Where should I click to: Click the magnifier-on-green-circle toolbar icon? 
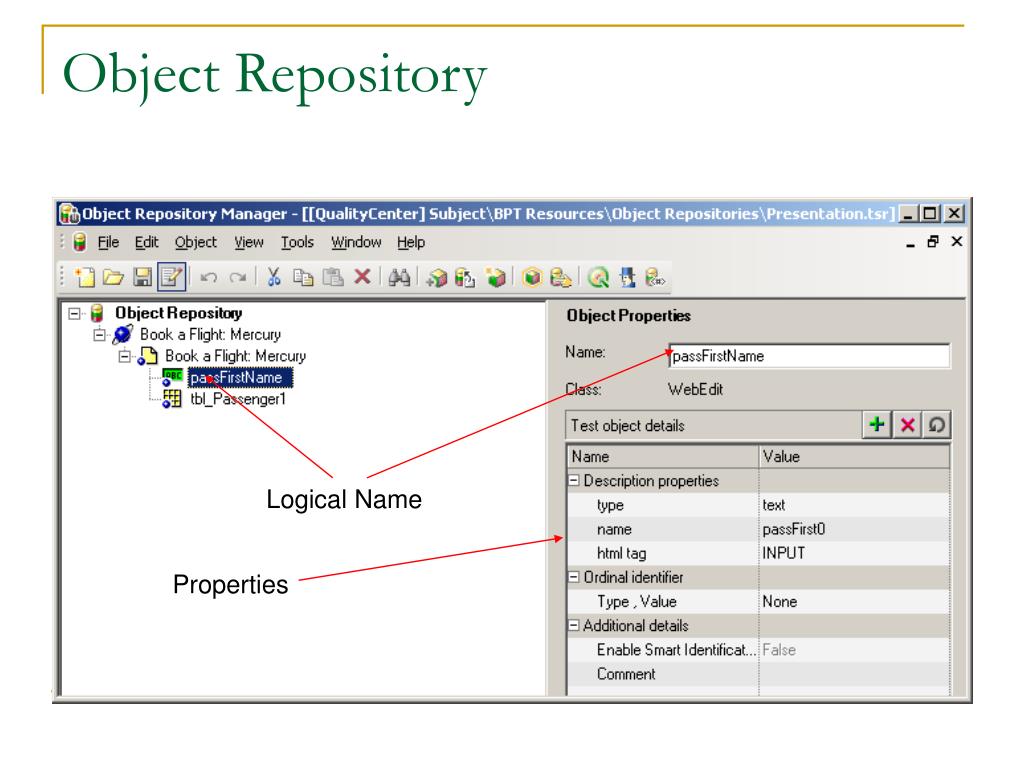pos(598,278)
